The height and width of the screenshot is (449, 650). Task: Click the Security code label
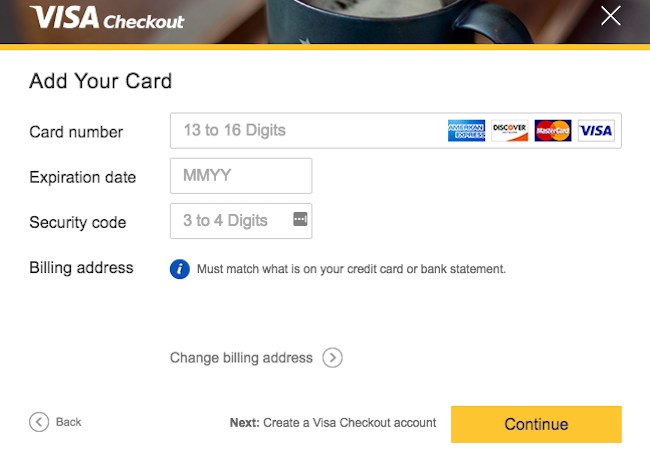78,222
